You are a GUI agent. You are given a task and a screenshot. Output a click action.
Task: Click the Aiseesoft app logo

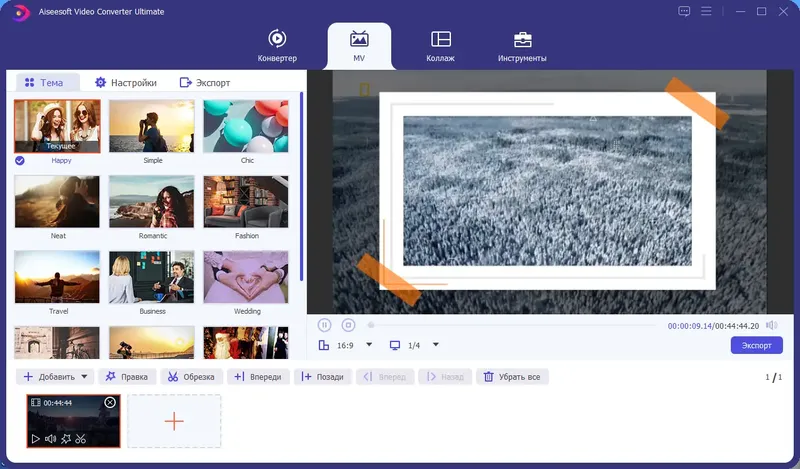(x=21, y=12)
